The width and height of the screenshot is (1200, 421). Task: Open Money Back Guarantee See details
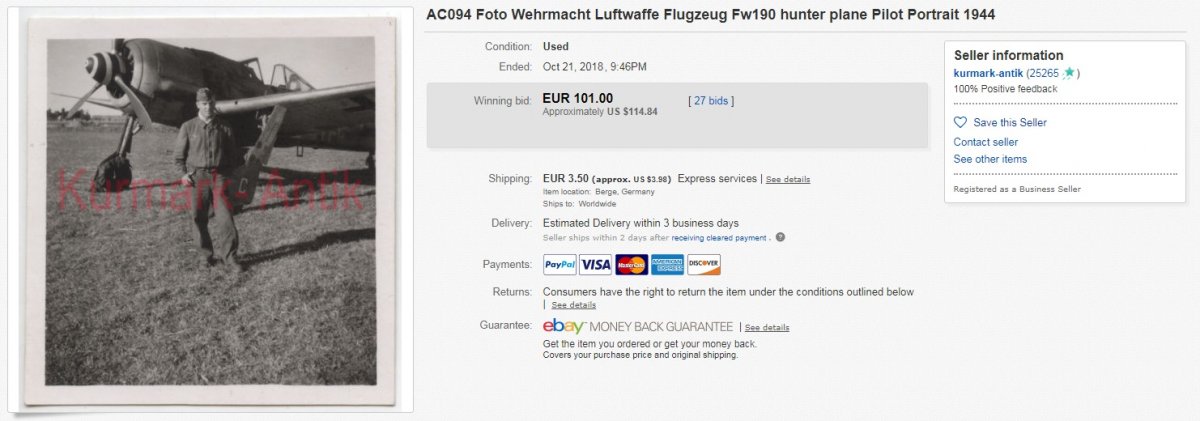767,327
